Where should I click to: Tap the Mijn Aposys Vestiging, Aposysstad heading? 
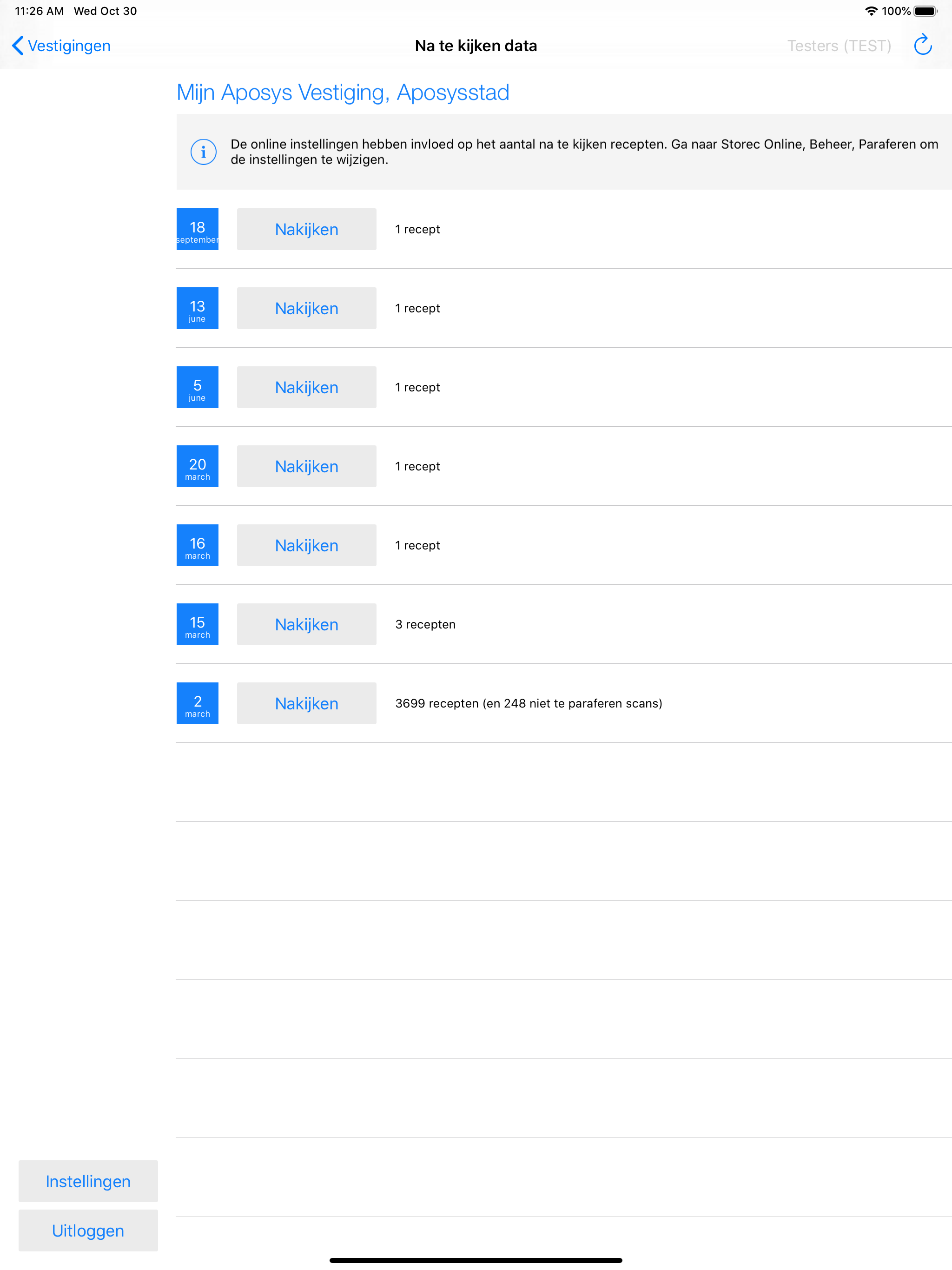click(x=343, y=93)
